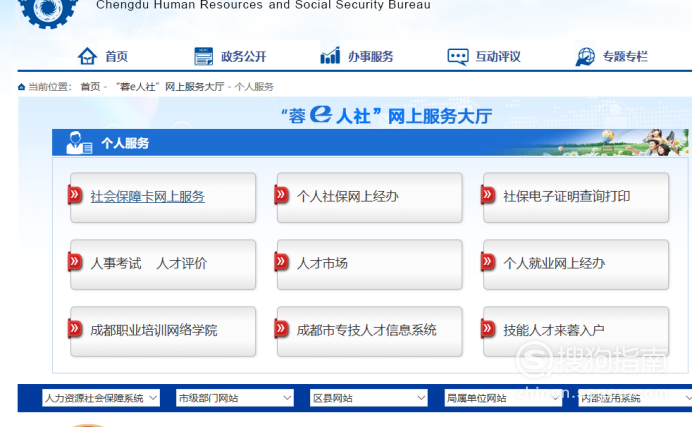Click “蓉e人社”网上服务大厅 breadcrumb link
692x427 pixels.
[170, 87]
